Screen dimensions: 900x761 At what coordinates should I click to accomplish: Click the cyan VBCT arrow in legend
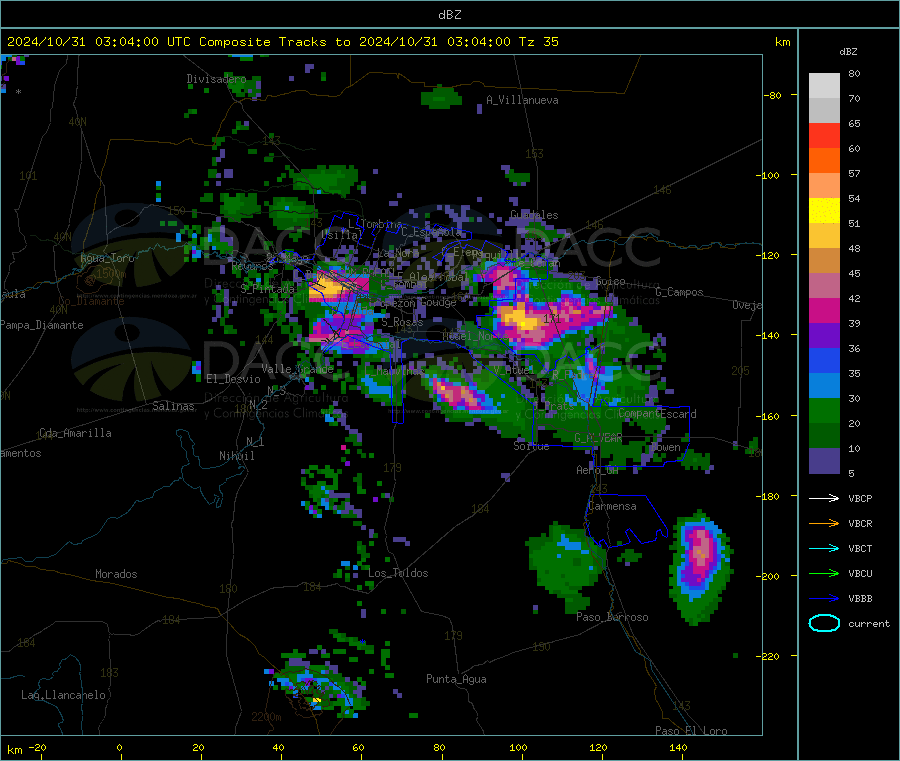click(x=824, y=549)
